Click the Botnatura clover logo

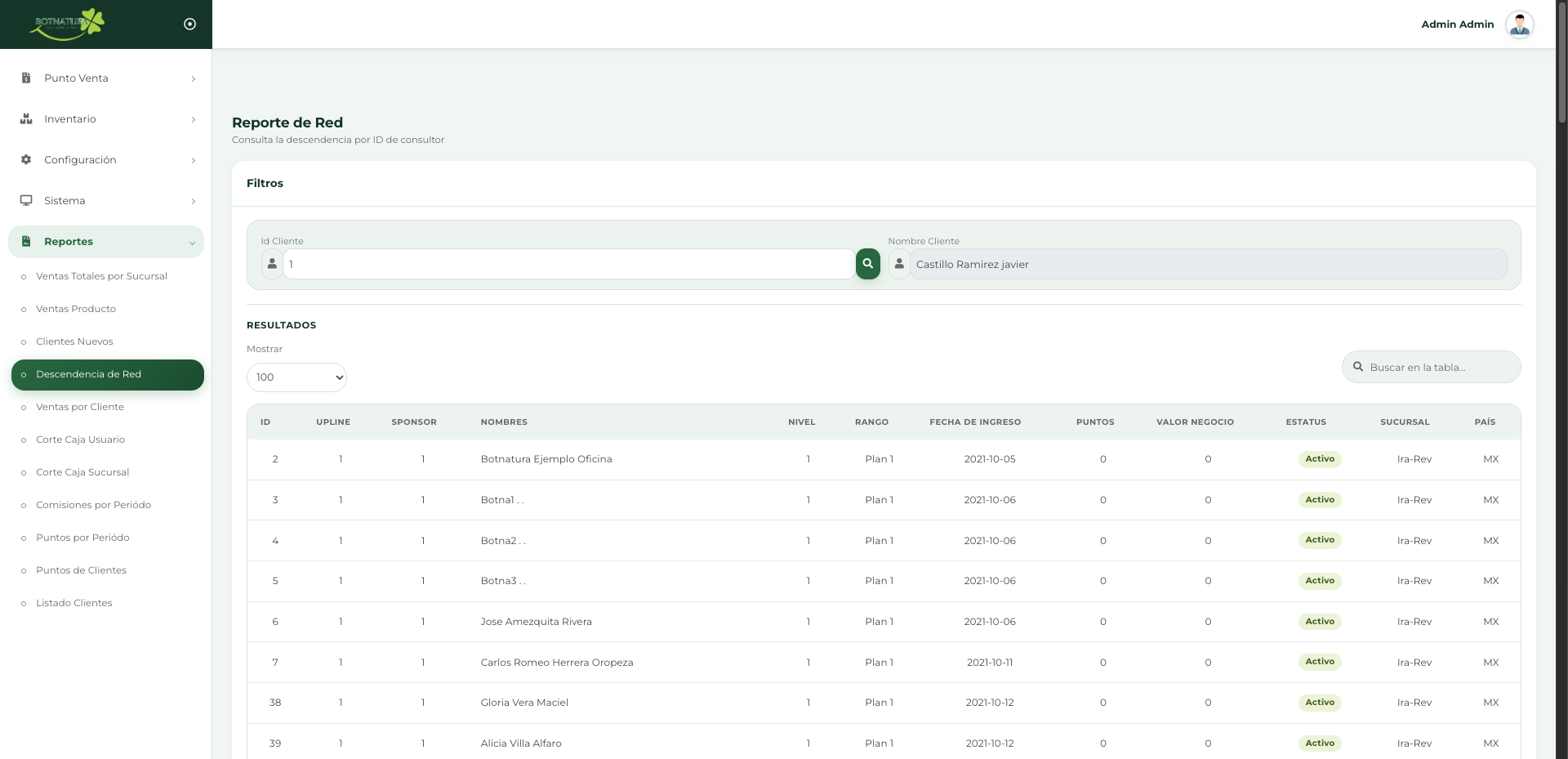[67, 24]
